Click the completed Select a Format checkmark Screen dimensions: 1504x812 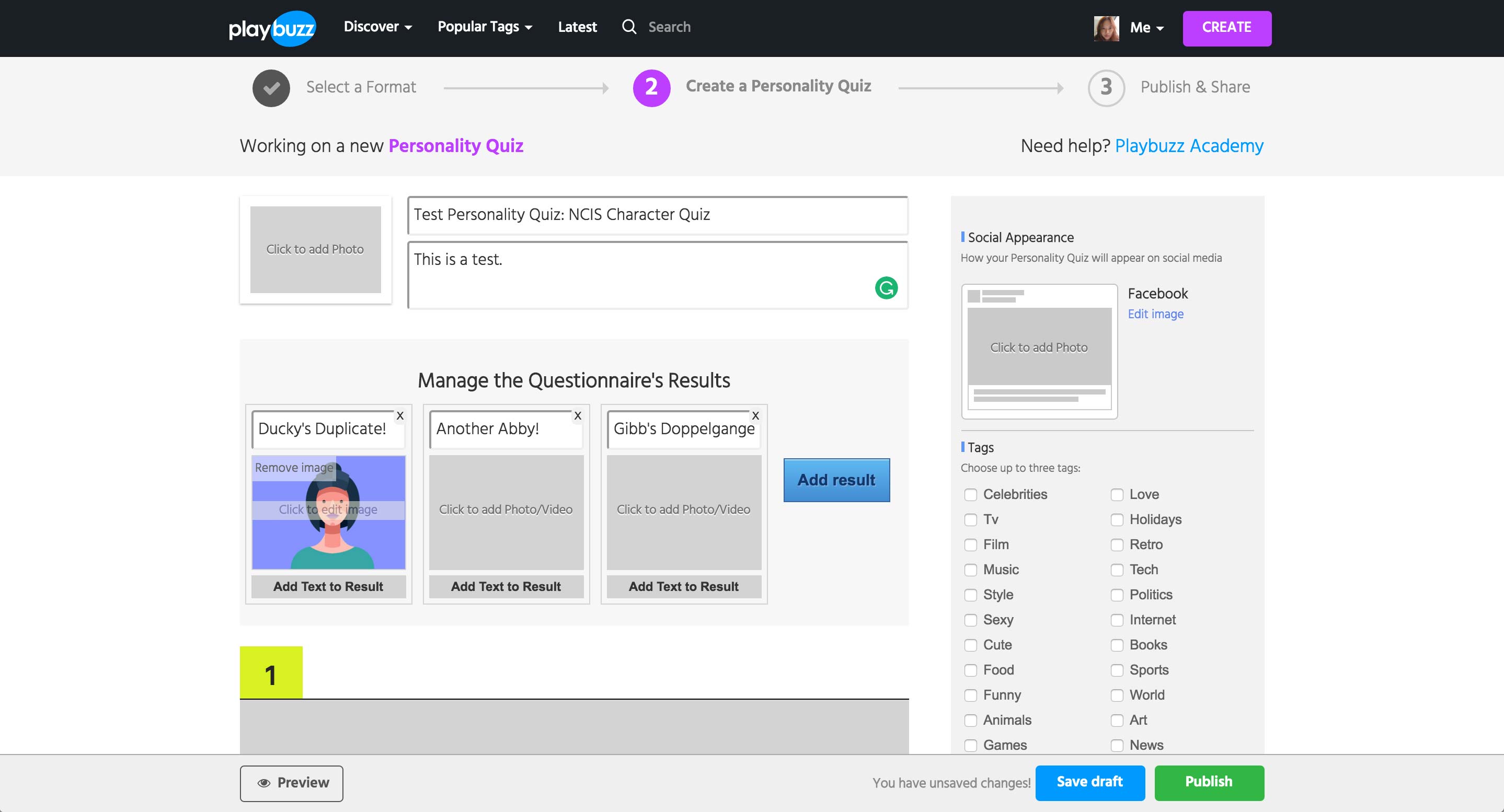pyautogui.click(x=271, y=88)
